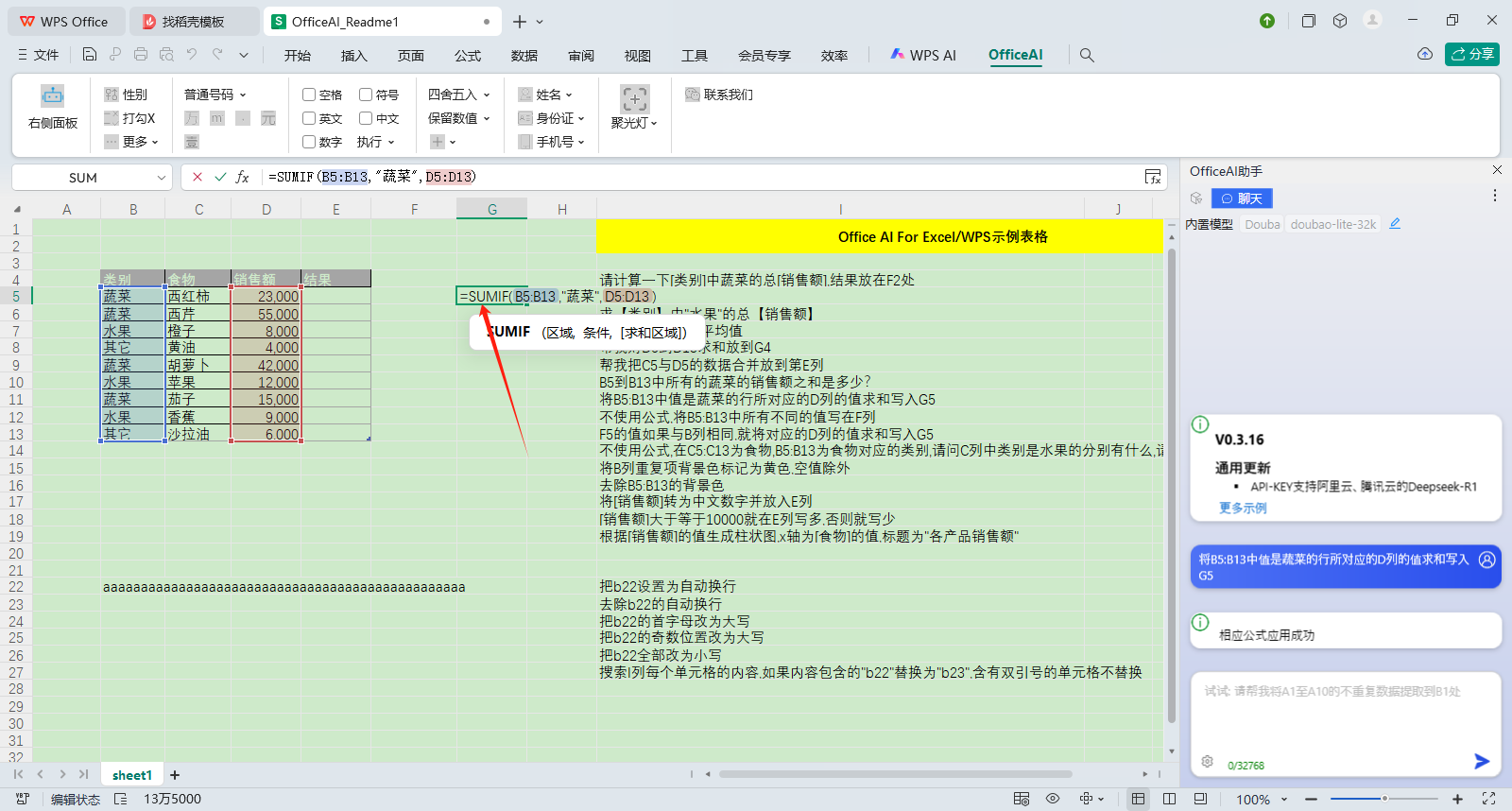Open the 姓名 dropdown
Screen dimensions: 1512x811
(x=545, y=95)
